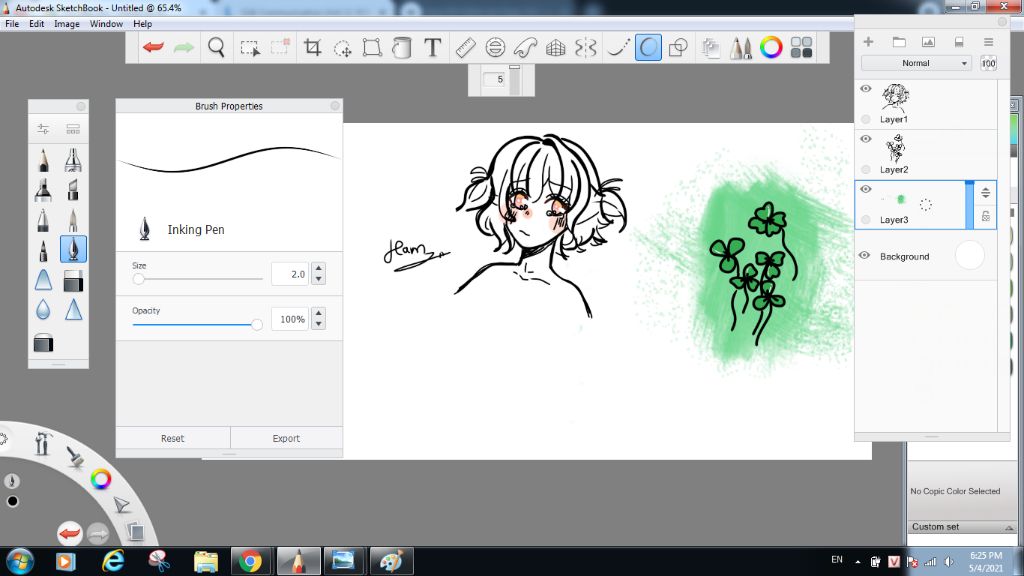Open the layer panel hamburger menu
The image size is (1024, 576).
989,42
